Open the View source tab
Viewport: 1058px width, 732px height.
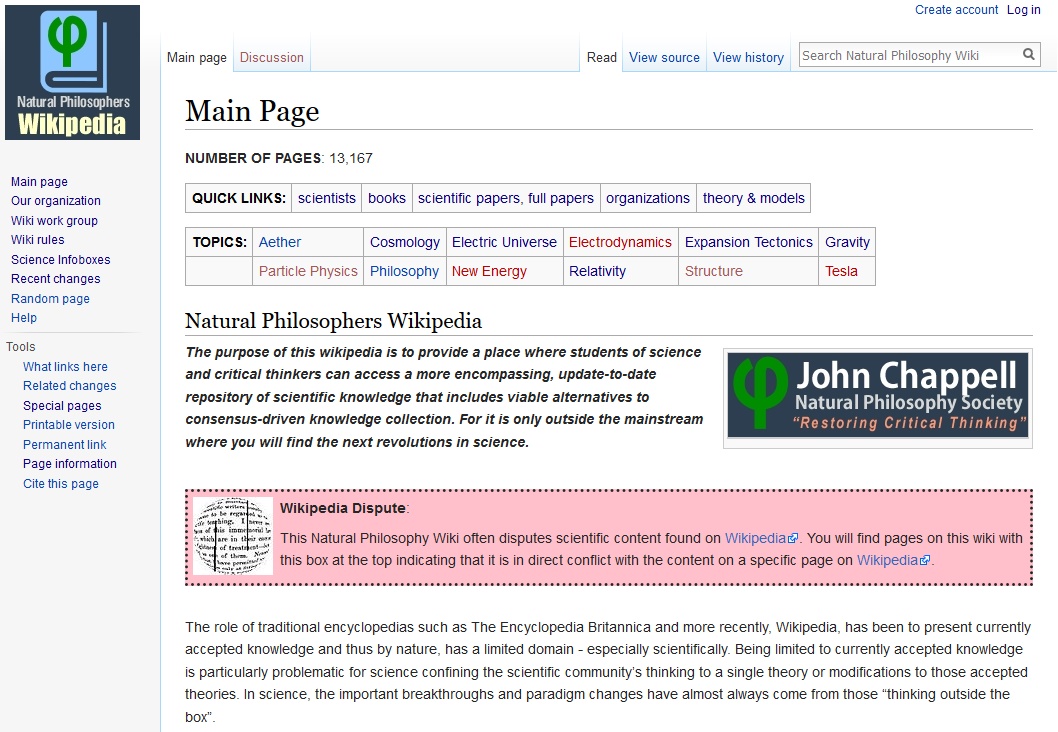click(664, 57)
